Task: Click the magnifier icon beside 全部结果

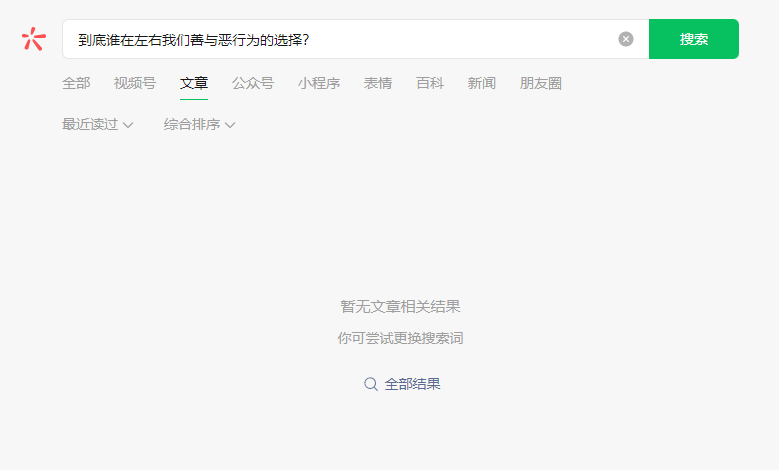Action: [x=371, y=384]
